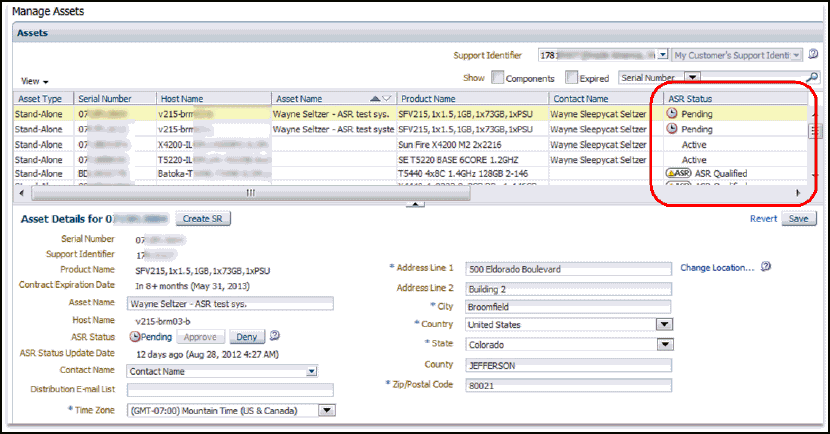
Task: Open the Contact Name dropdown in Asset Details
Action: coord(312,372)
